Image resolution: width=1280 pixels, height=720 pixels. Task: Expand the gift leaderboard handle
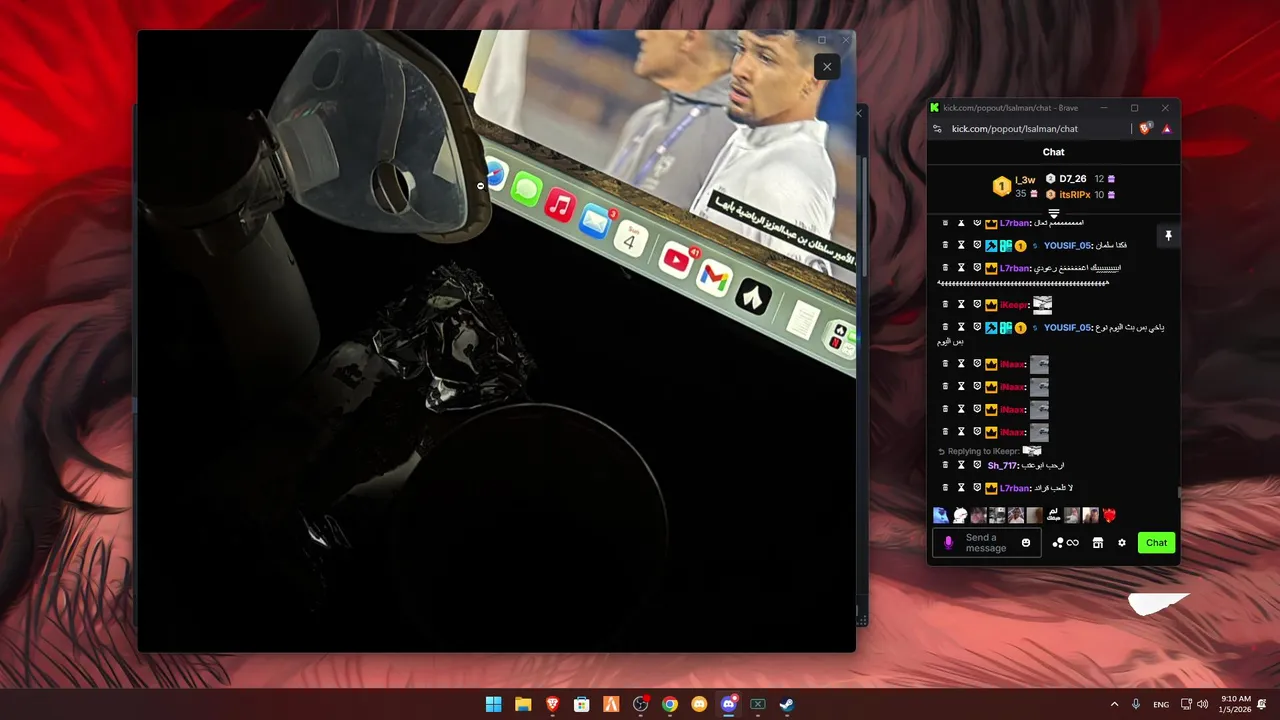tap(1053, 214)
